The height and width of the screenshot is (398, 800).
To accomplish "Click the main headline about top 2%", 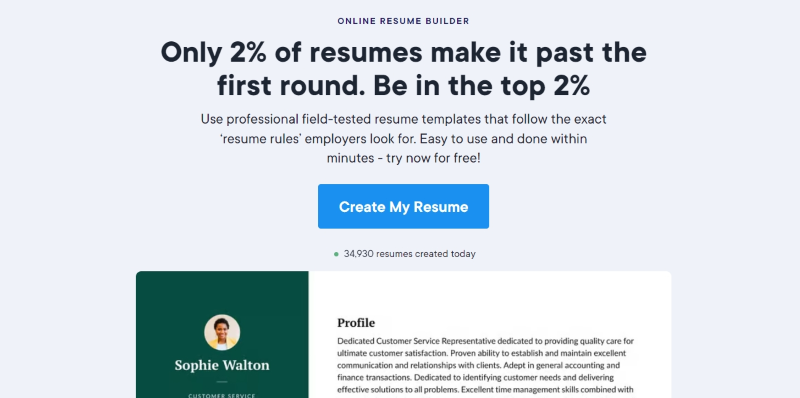I will coord(403,69).
